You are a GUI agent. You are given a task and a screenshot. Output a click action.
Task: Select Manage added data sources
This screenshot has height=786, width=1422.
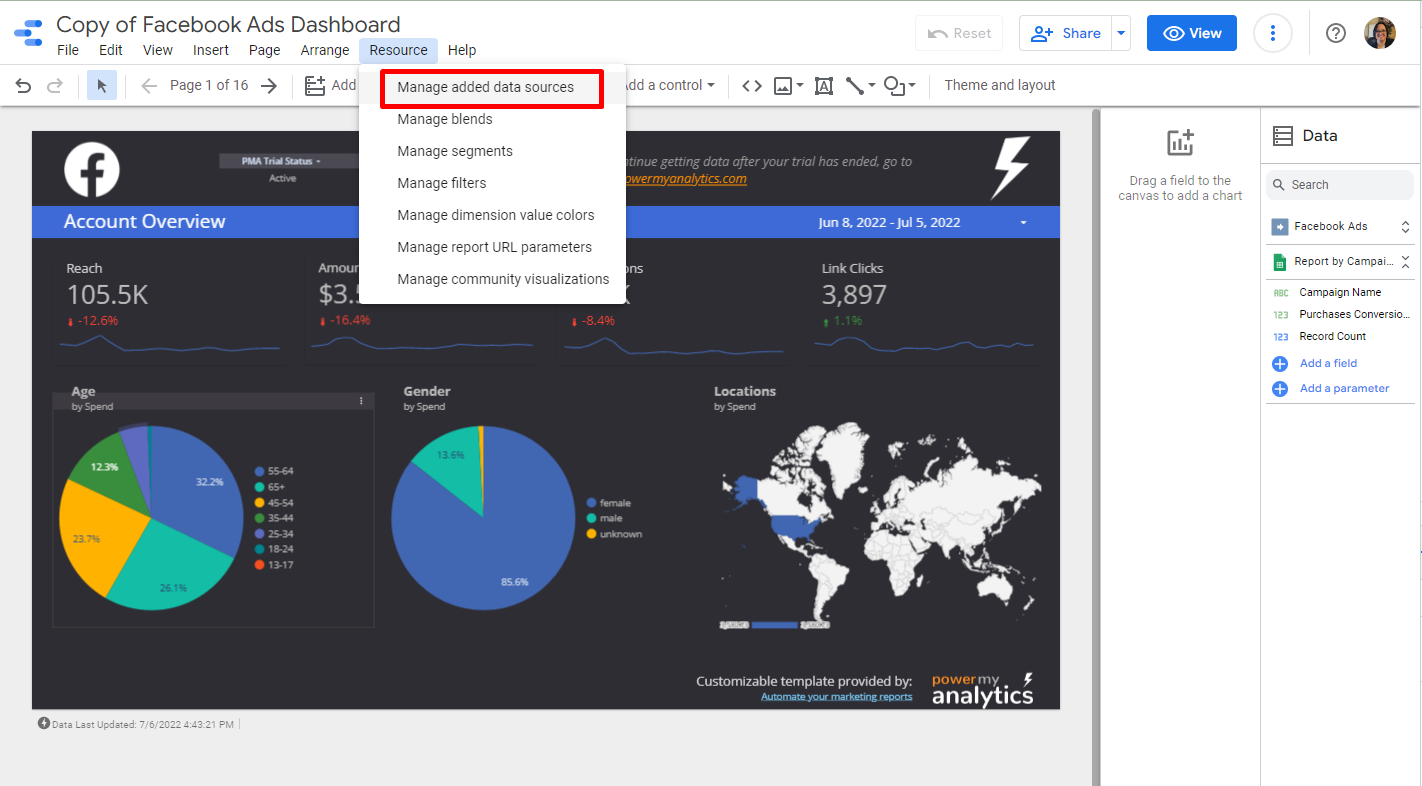[x=485, y=87]
